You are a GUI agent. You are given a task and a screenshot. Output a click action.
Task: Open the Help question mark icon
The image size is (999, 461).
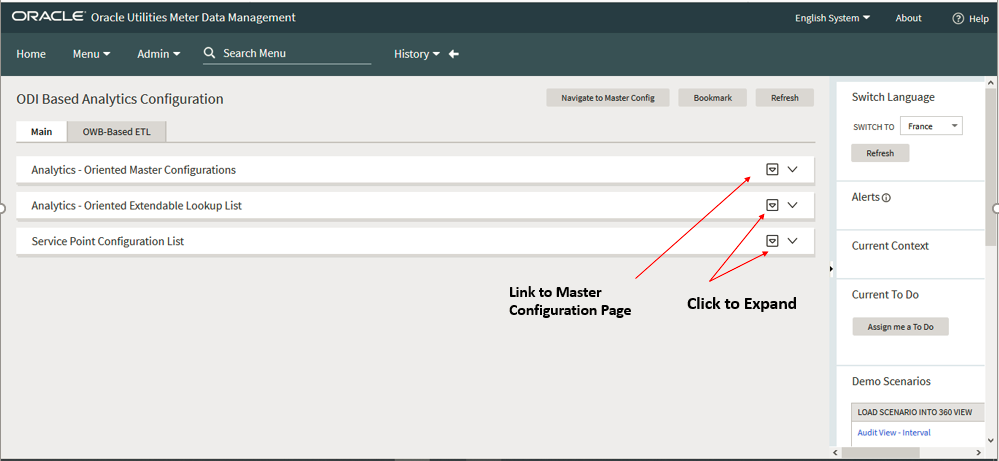tap(958, 18)
